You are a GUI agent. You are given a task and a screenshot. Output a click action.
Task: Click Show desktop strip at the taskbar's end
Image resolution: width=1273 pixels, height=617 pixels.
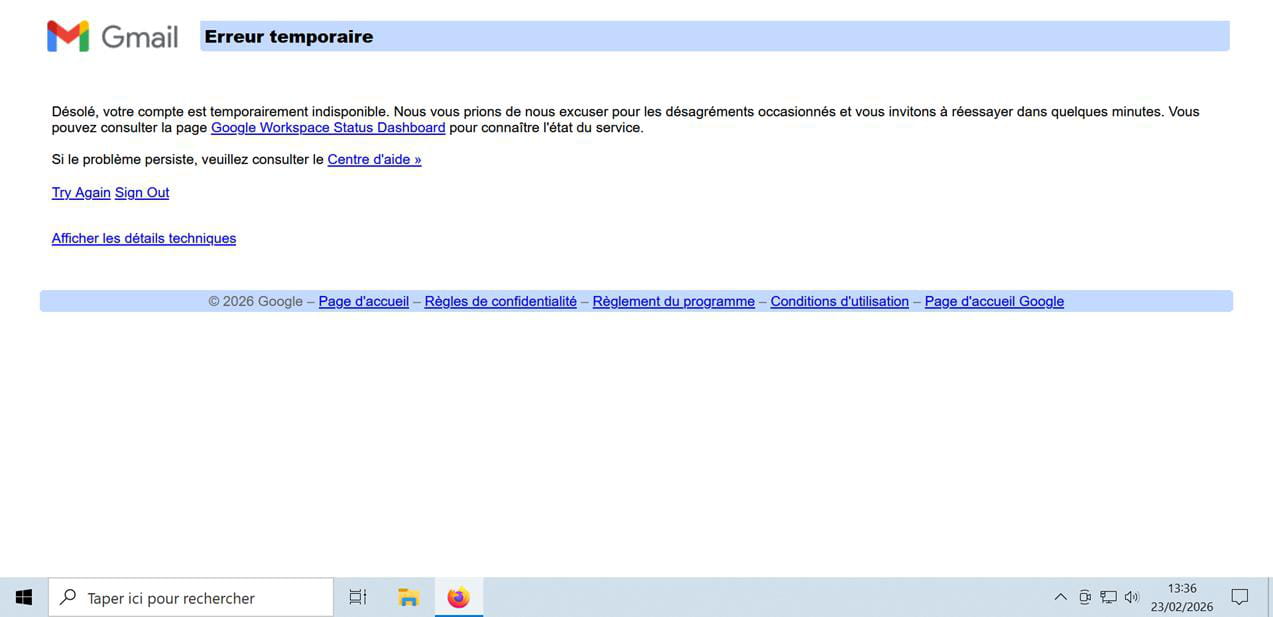point(1269,597)
